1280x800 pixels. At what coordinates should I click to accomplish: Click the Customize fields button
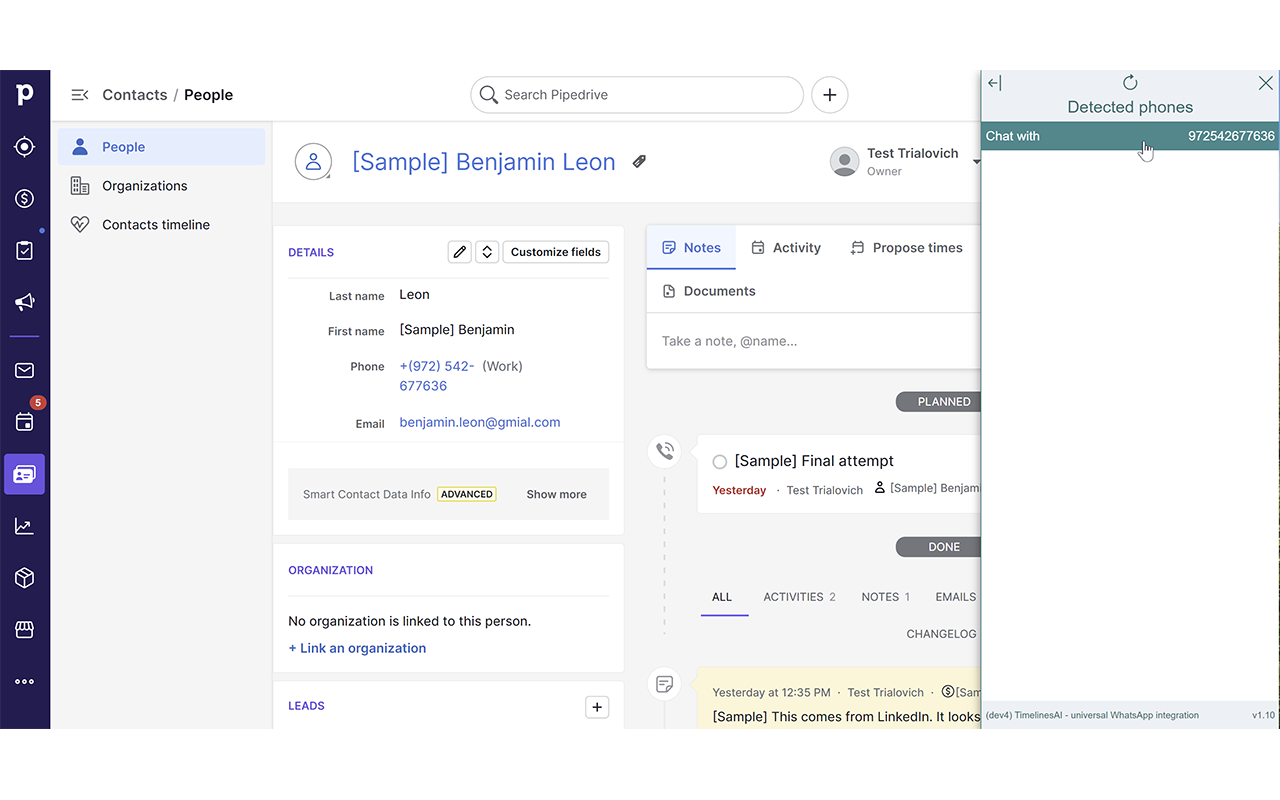tap(556, 251)
